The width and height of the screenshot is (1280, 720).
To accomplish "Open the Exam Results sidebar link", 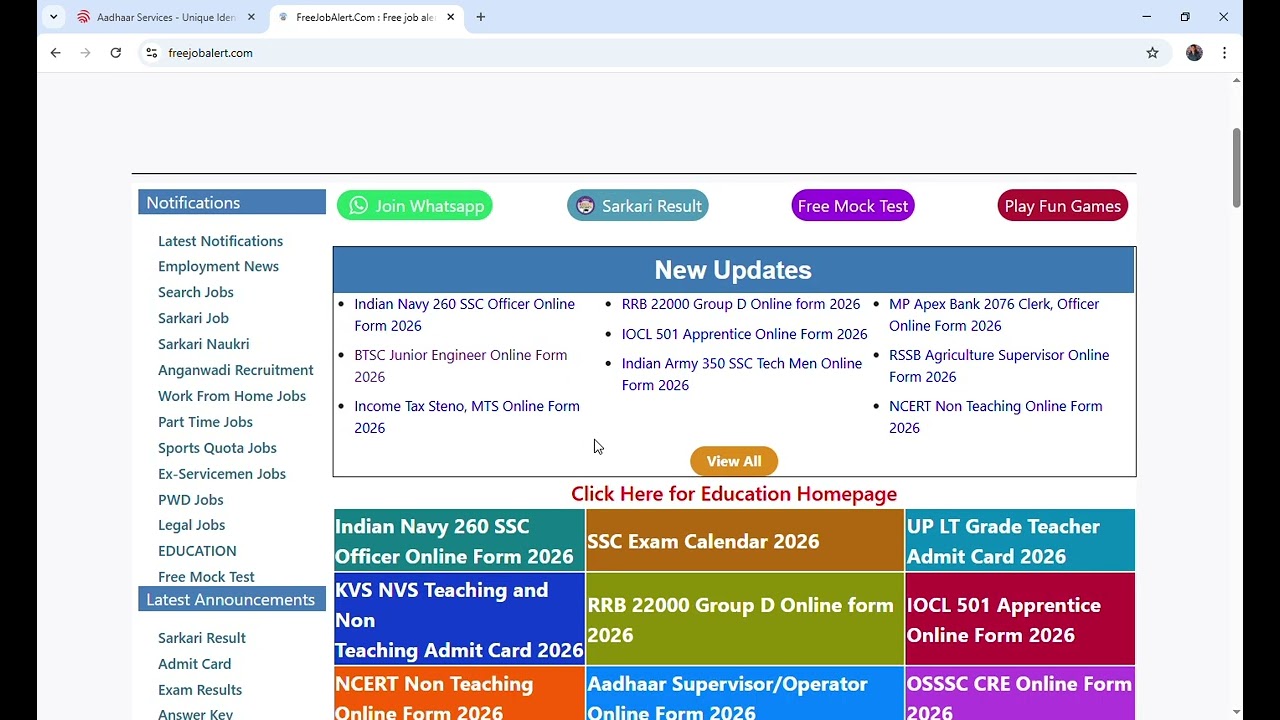I will click(x=200, y=690).
